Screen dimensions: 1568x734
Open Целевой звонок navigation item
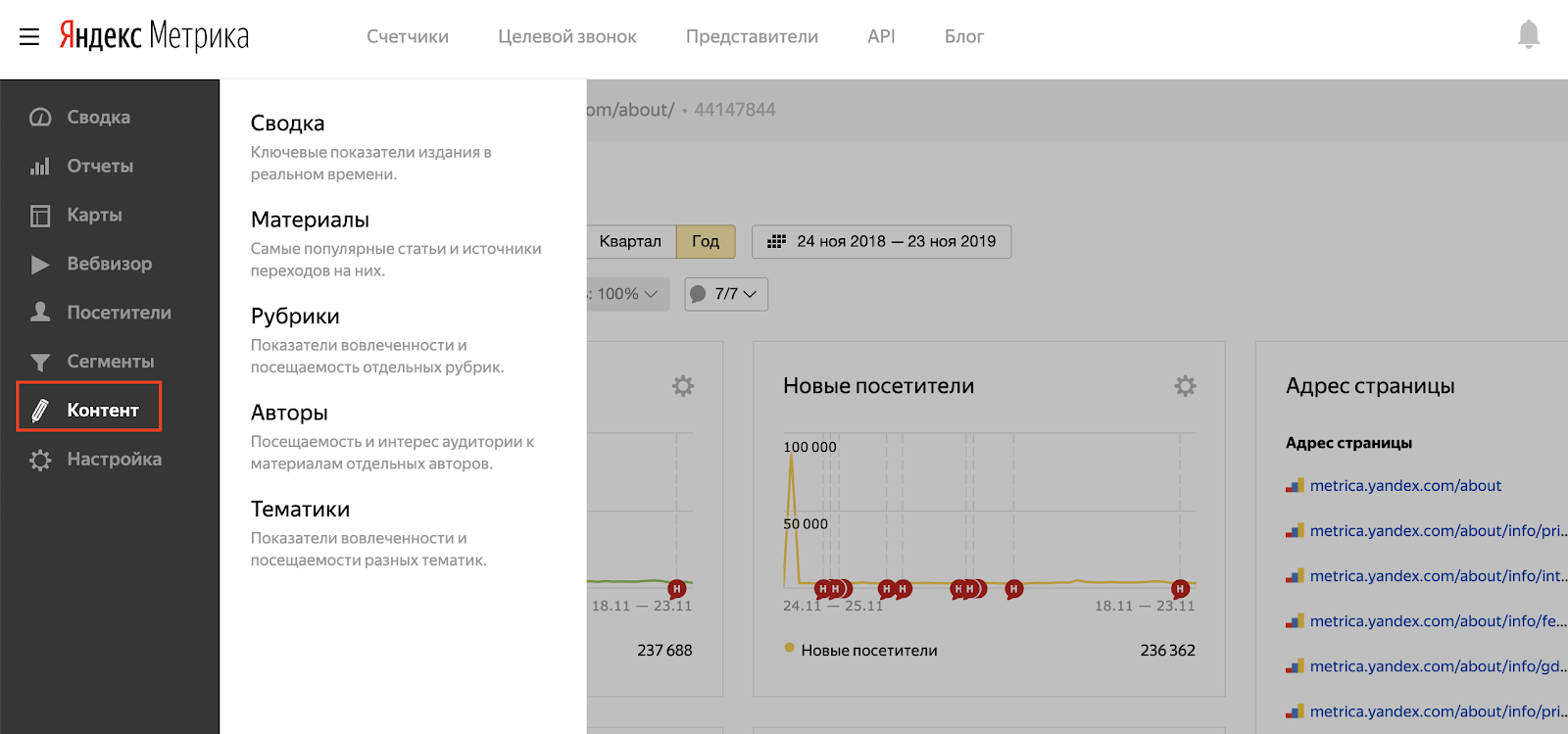pyautogui.click(x=567, y=37)
